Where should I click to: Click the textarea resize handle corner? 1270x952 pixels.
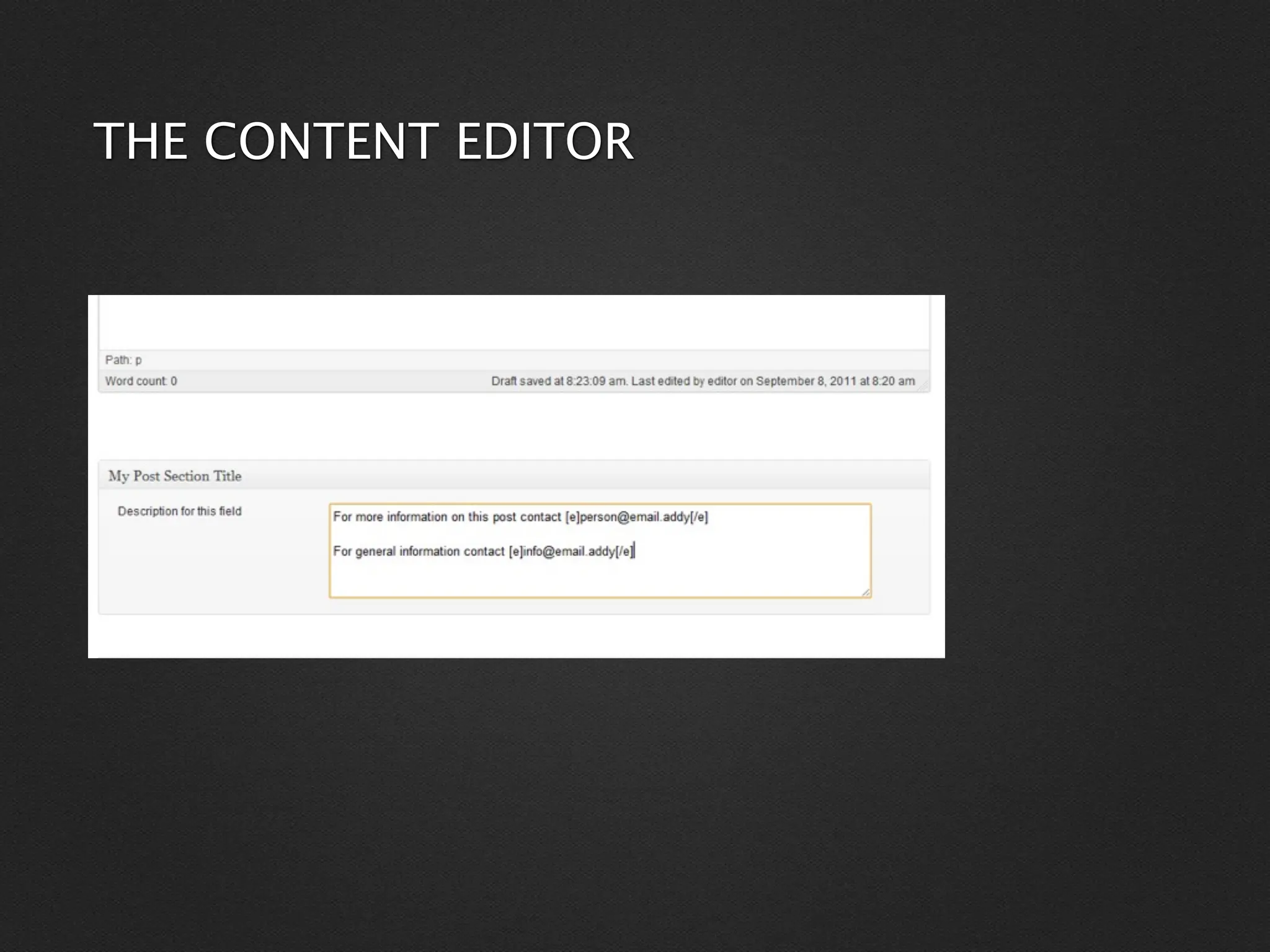click(x=866, y=592)
